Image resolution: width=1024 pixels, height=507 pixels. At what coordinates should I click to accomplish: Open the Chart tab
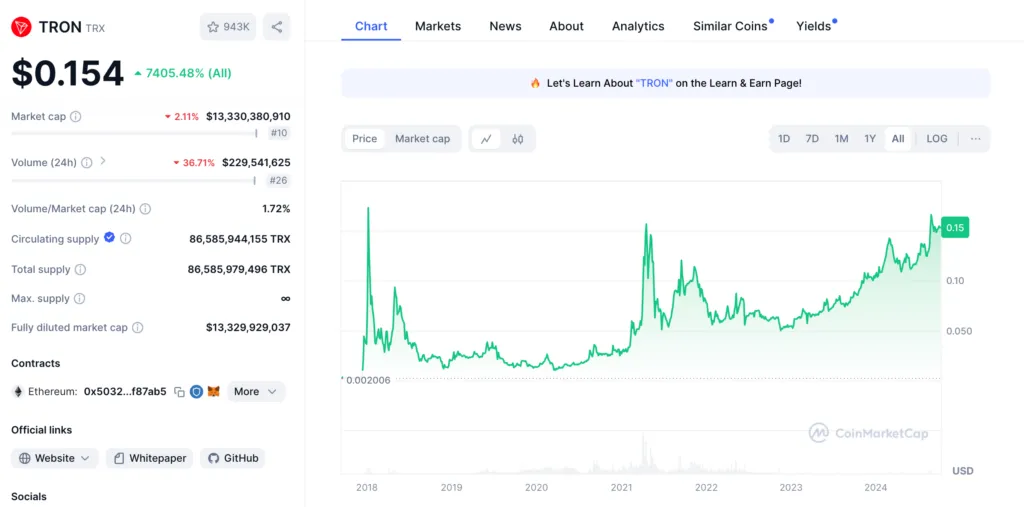371,26
